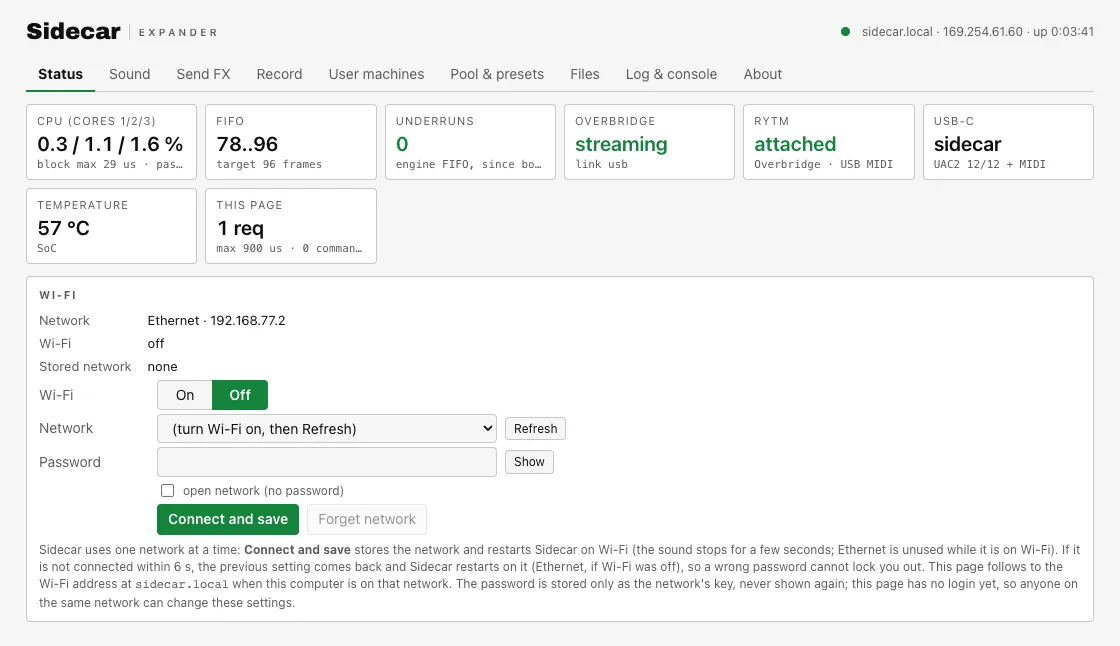The height and width of the screenshot is (646, 1120).
Task: Click the This Page 1 req card
Action: click(291, 226)
